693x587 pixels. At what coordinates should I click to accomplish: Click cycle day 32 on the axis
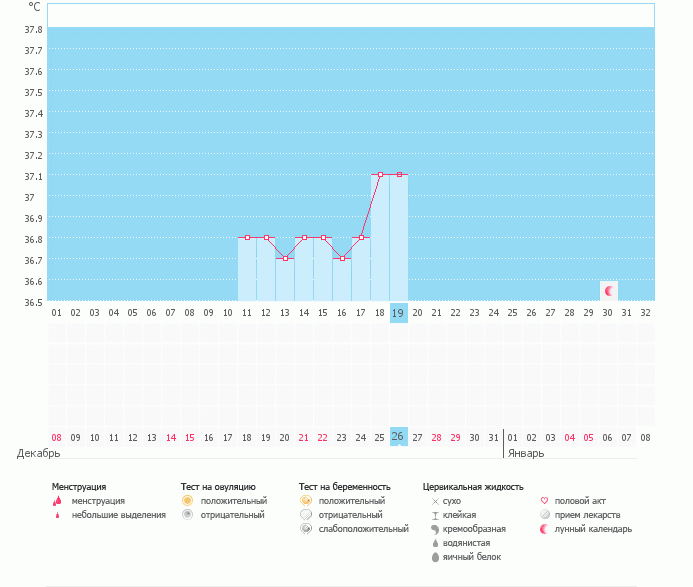[645, 313]
